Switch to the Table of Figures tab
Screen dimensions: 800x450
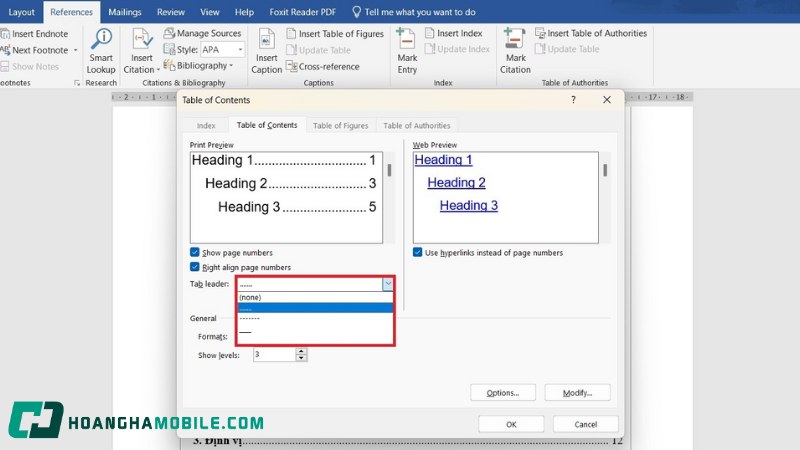pos(340,126)
